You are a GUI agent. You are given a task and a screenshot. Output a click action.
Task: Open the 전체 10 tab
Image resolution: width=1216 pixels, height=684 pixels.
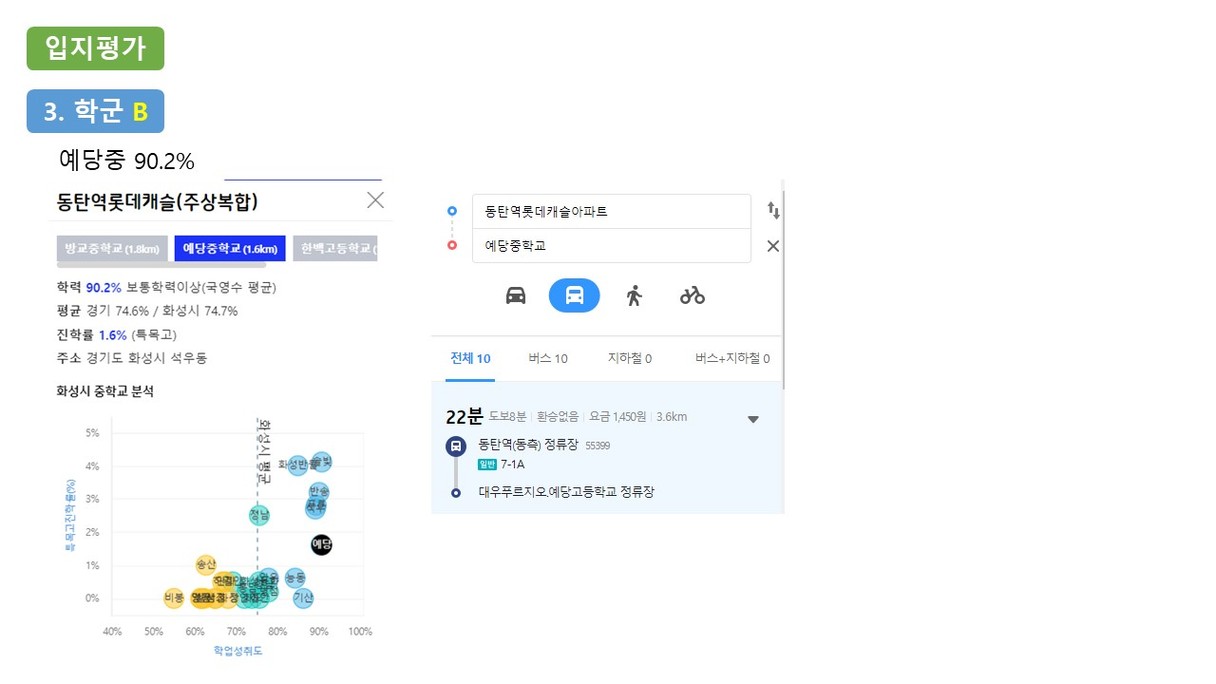pyautogui.click(x=470, y=358)
